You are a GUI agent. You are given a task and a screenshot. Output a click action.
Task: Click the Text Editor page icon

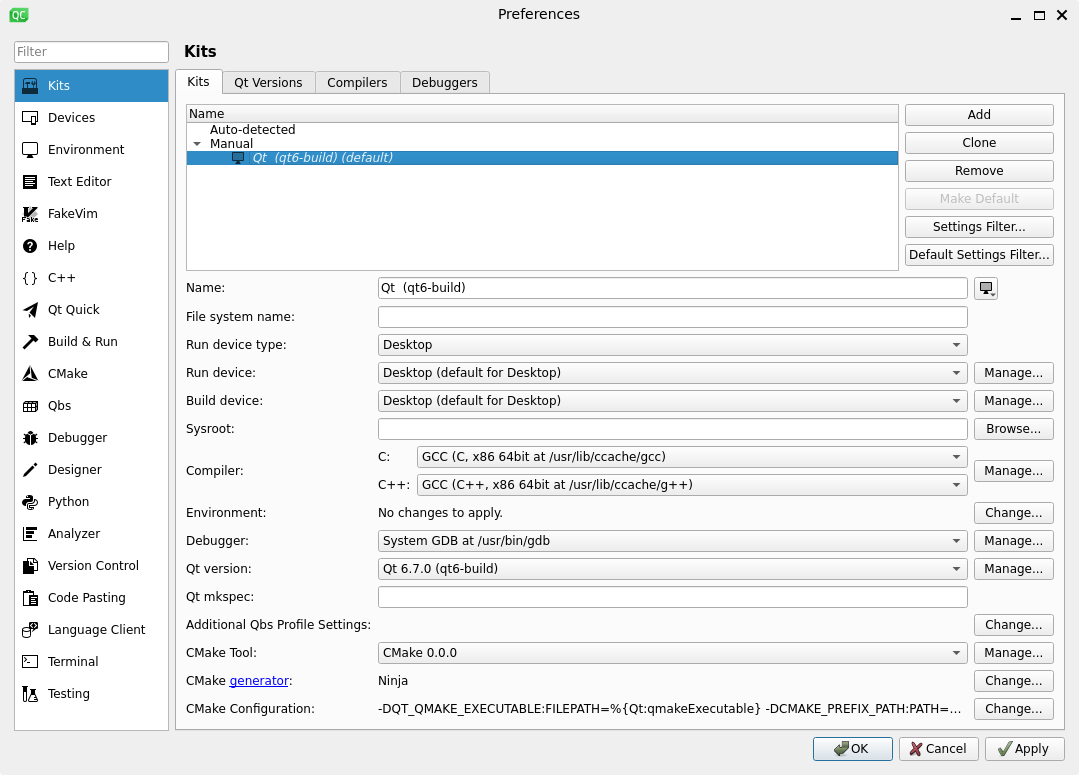(30, 182)
